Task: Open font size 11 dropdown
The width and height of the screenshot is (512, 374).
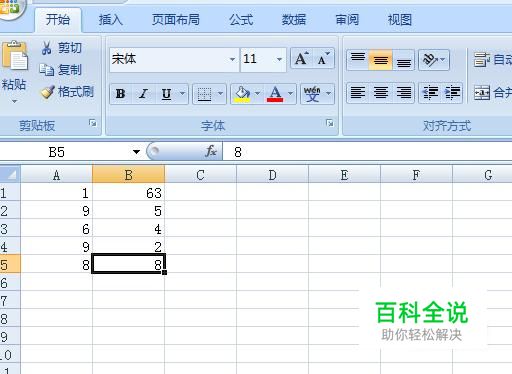Action: tap(279, 60)
